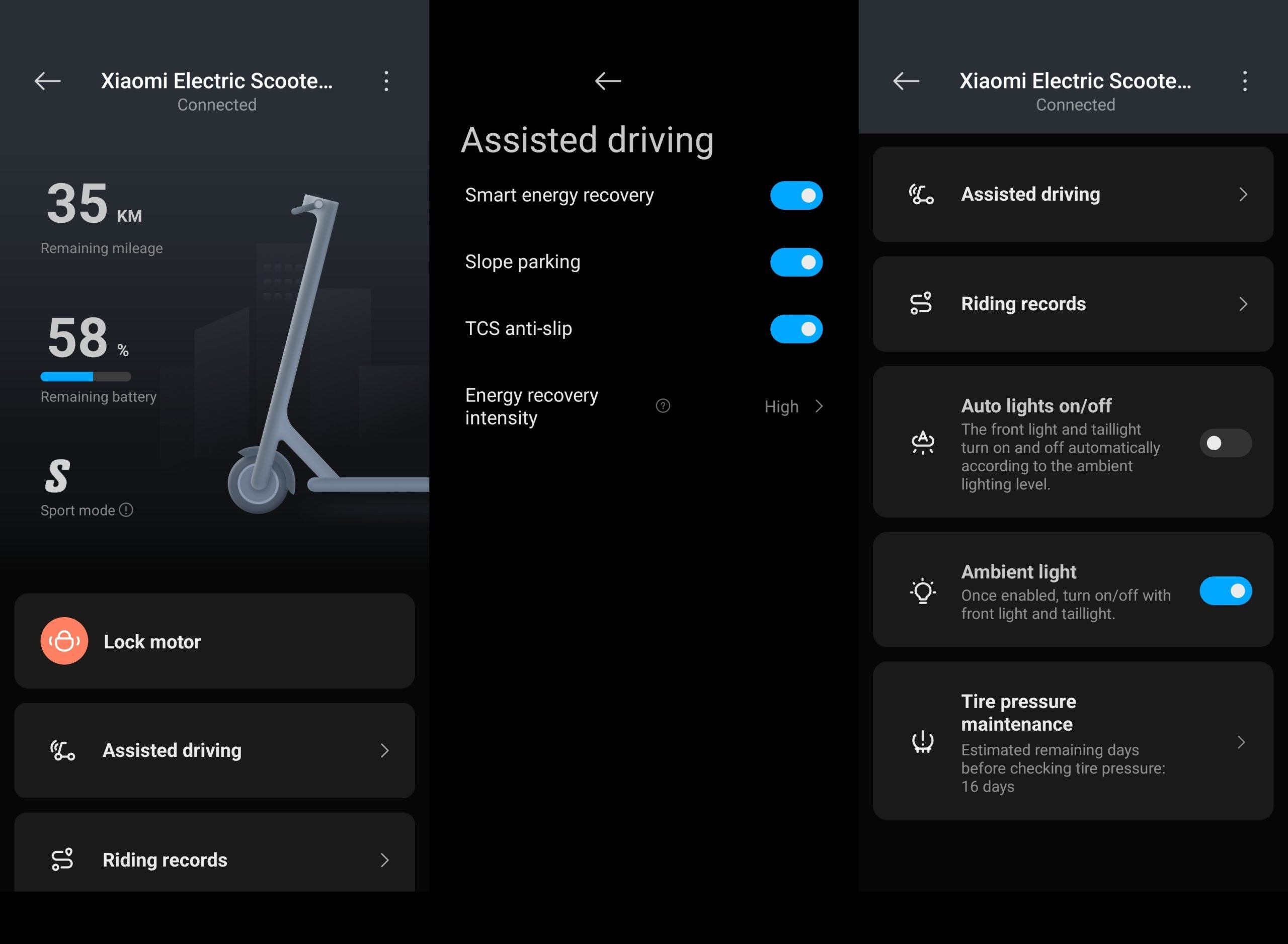1288x944 pixels.
Task: Tap the Smart energy recovery label
Action: 559,196
